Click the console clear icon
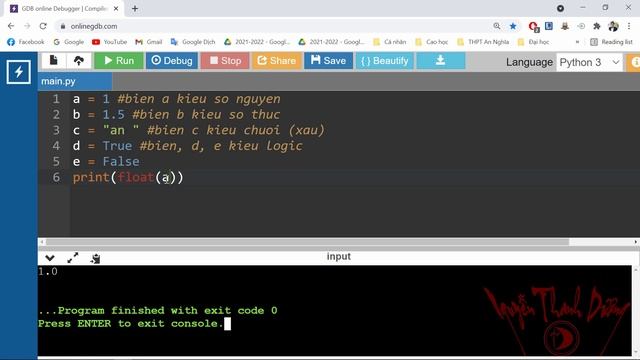This screenshot has height=360, width=640. 96,258
